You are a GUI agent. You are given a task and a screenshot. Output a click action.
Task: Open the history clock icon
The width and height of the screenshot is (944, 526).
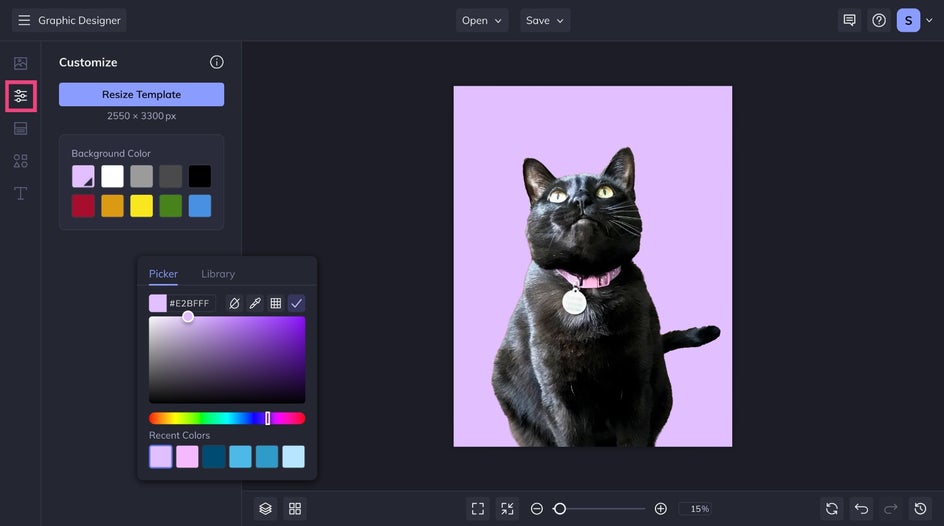921,509
